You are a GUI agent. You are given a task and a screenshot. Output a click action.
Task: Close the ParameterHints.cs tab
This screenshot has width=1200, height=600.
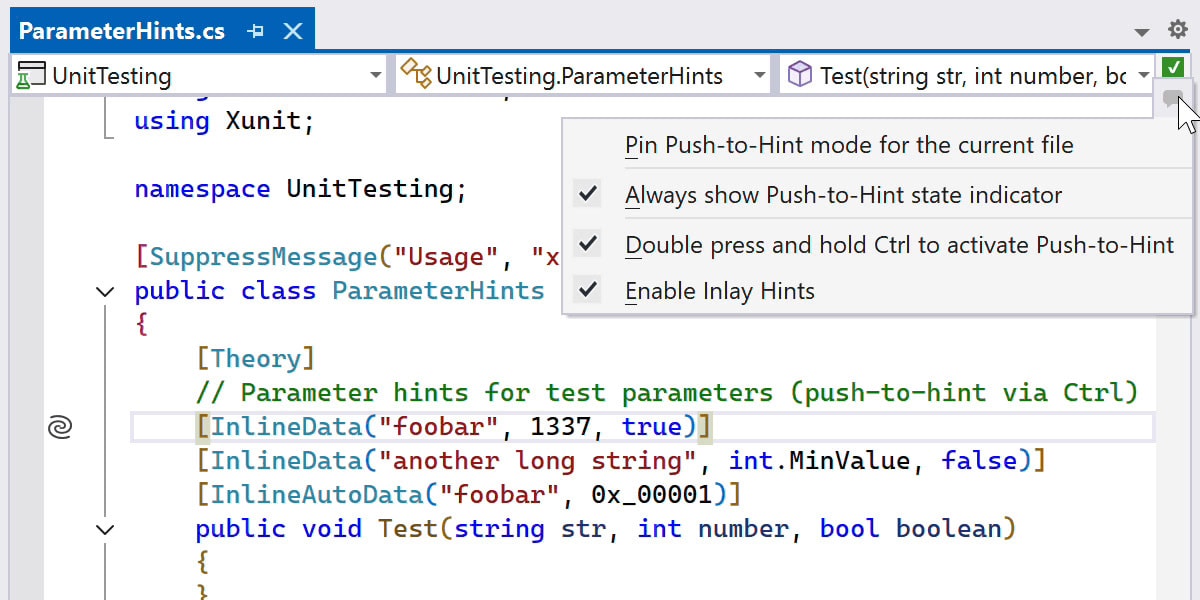coord(293,31)
